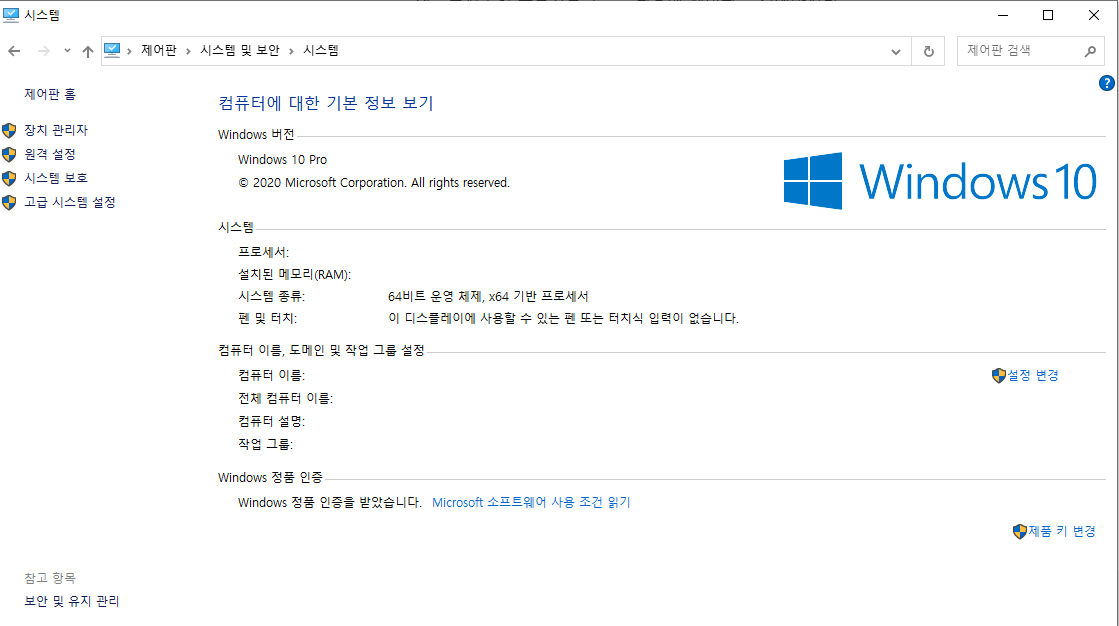Refresh the page with refresh button
Viewport: 1119px width, 626px height.
coord(928,51)
